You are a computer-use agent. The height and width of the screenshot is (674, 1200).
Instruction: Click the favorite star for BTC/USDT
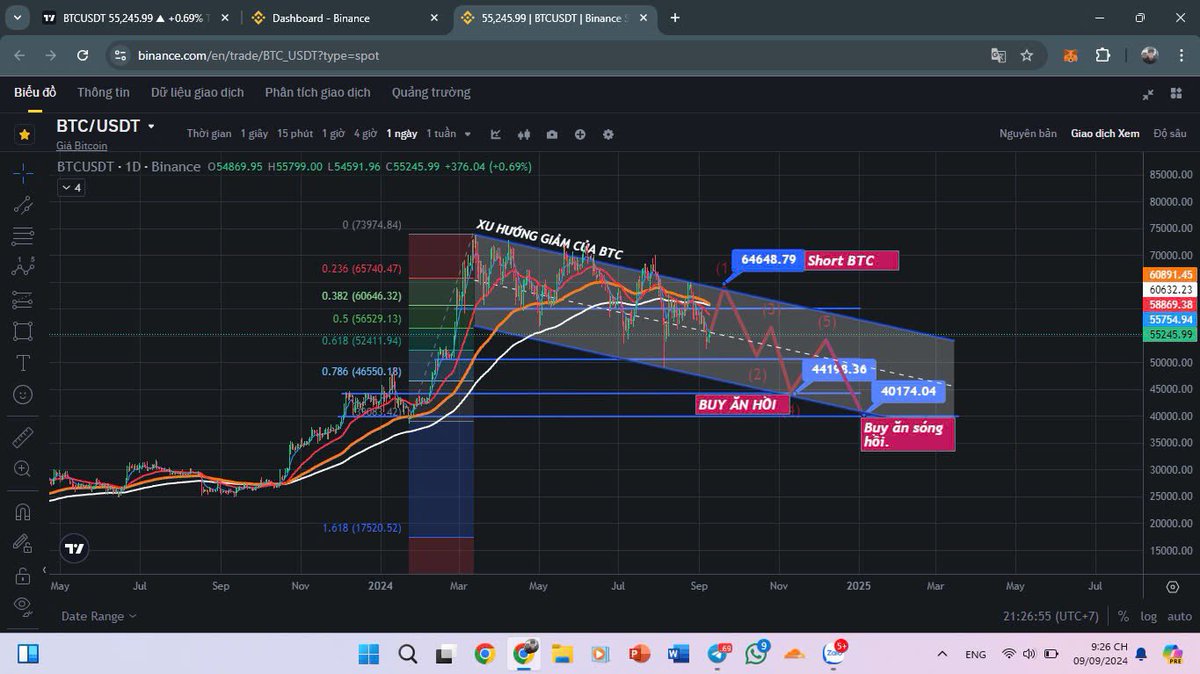(24, 133)
